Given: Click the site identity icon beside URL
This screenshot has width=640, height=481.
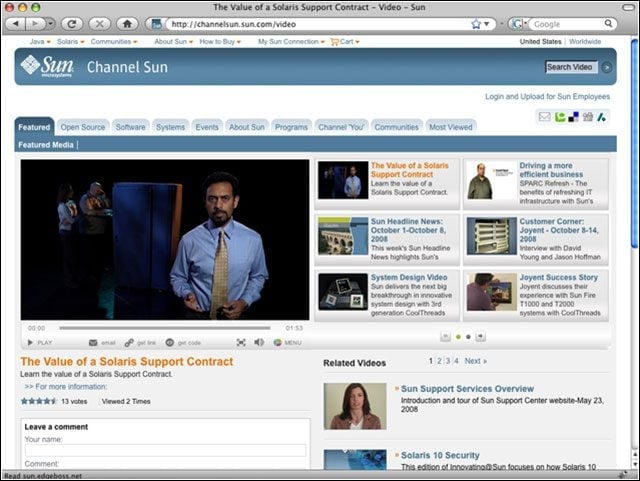Looking at the screenshot, I should click(156, 24).
